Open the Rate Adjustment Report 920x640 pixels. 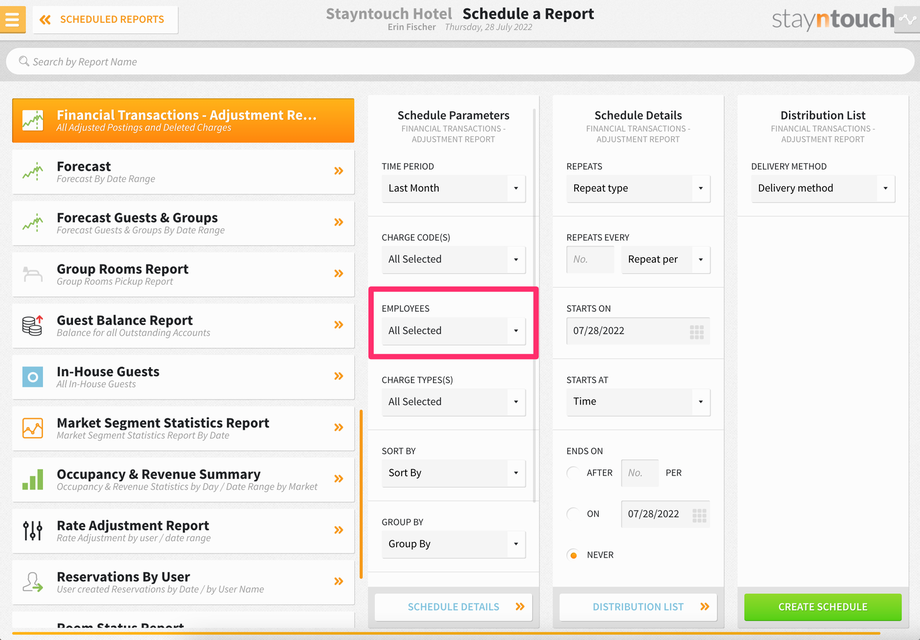pos(183,531)
